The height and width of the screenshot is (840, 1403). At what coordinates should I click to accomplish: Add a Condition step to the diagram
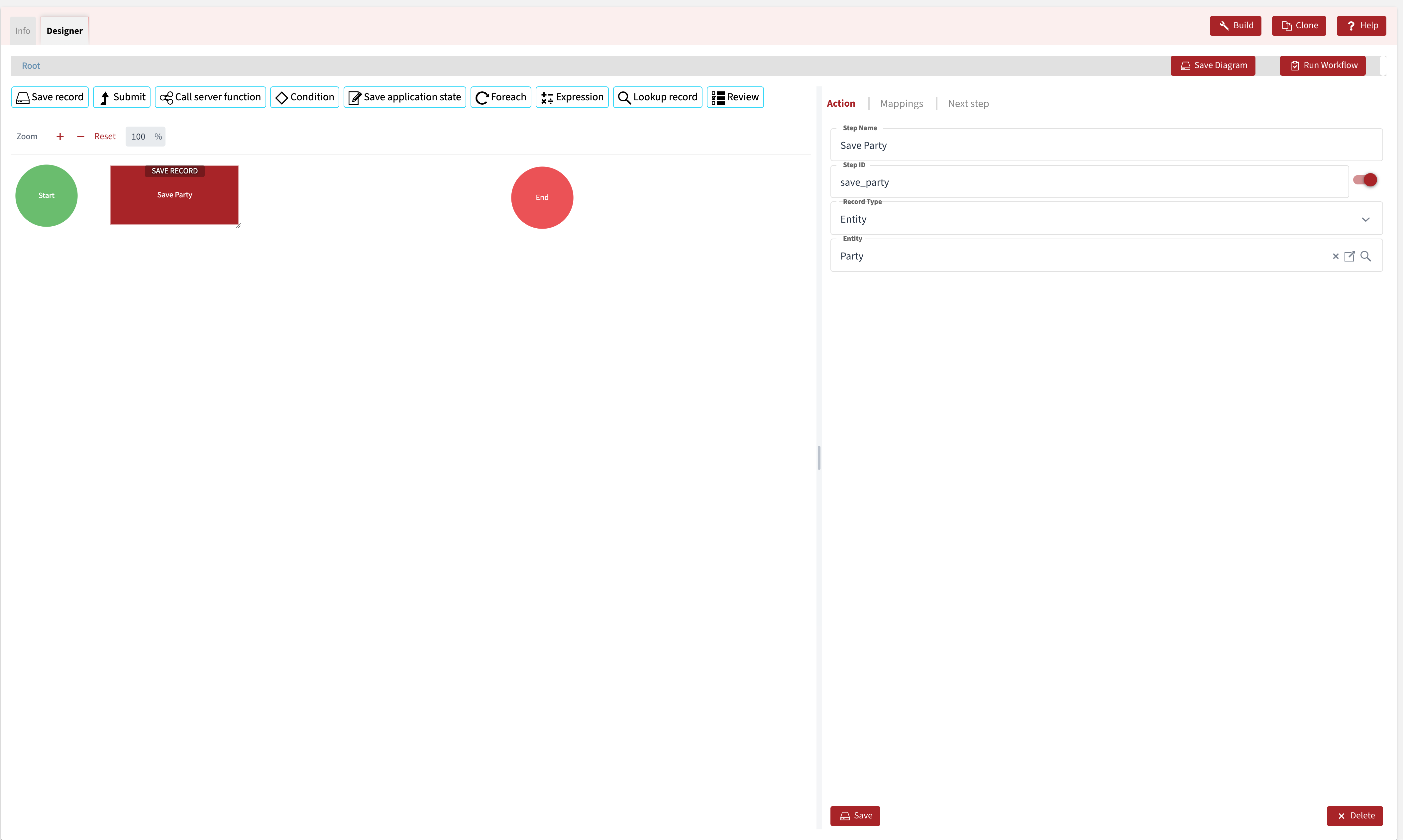[304, 97]
